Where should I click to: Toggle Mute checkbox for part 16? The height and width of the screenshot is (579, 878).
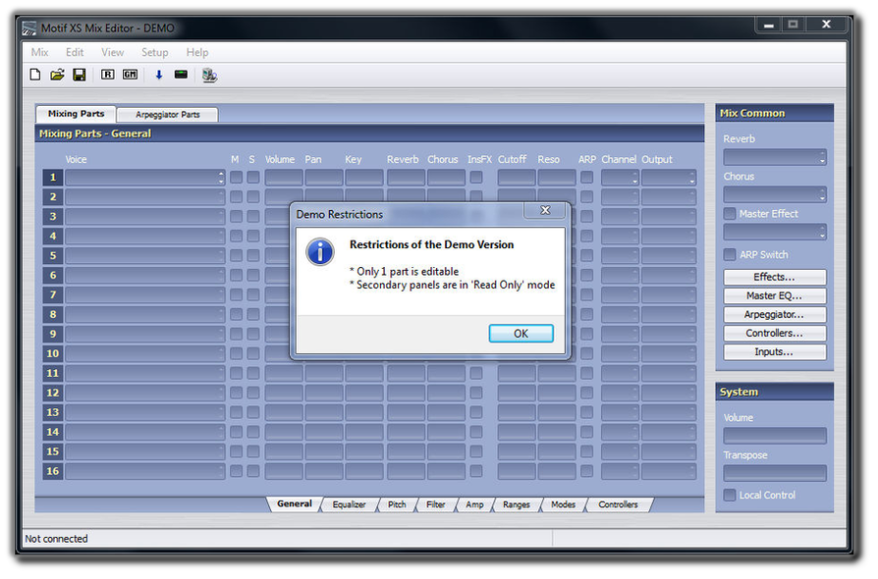tap(236, 471)
